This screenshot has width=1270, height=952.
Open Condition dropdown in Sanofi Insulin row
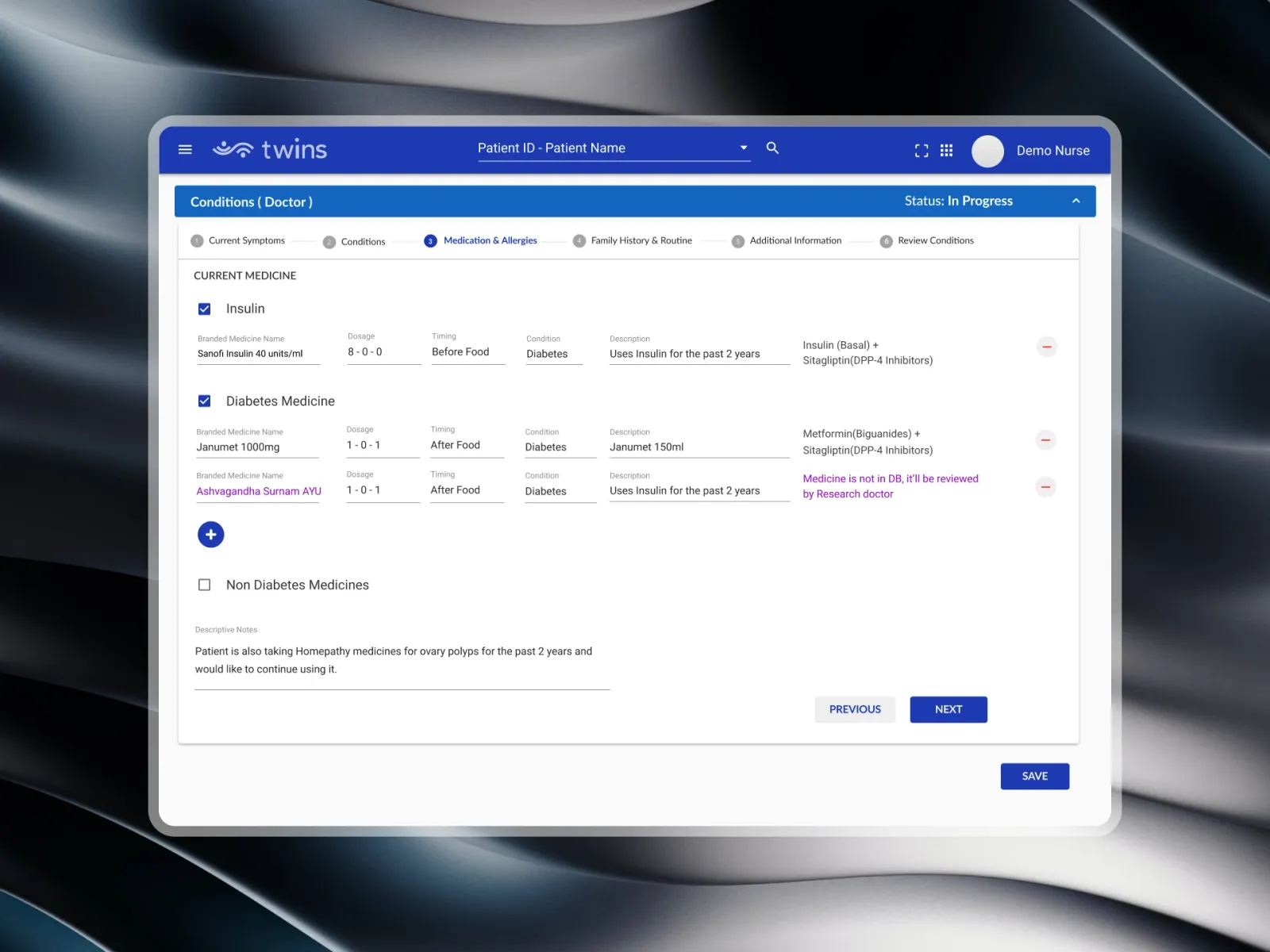pyautogui.click(x=554, y=349)
